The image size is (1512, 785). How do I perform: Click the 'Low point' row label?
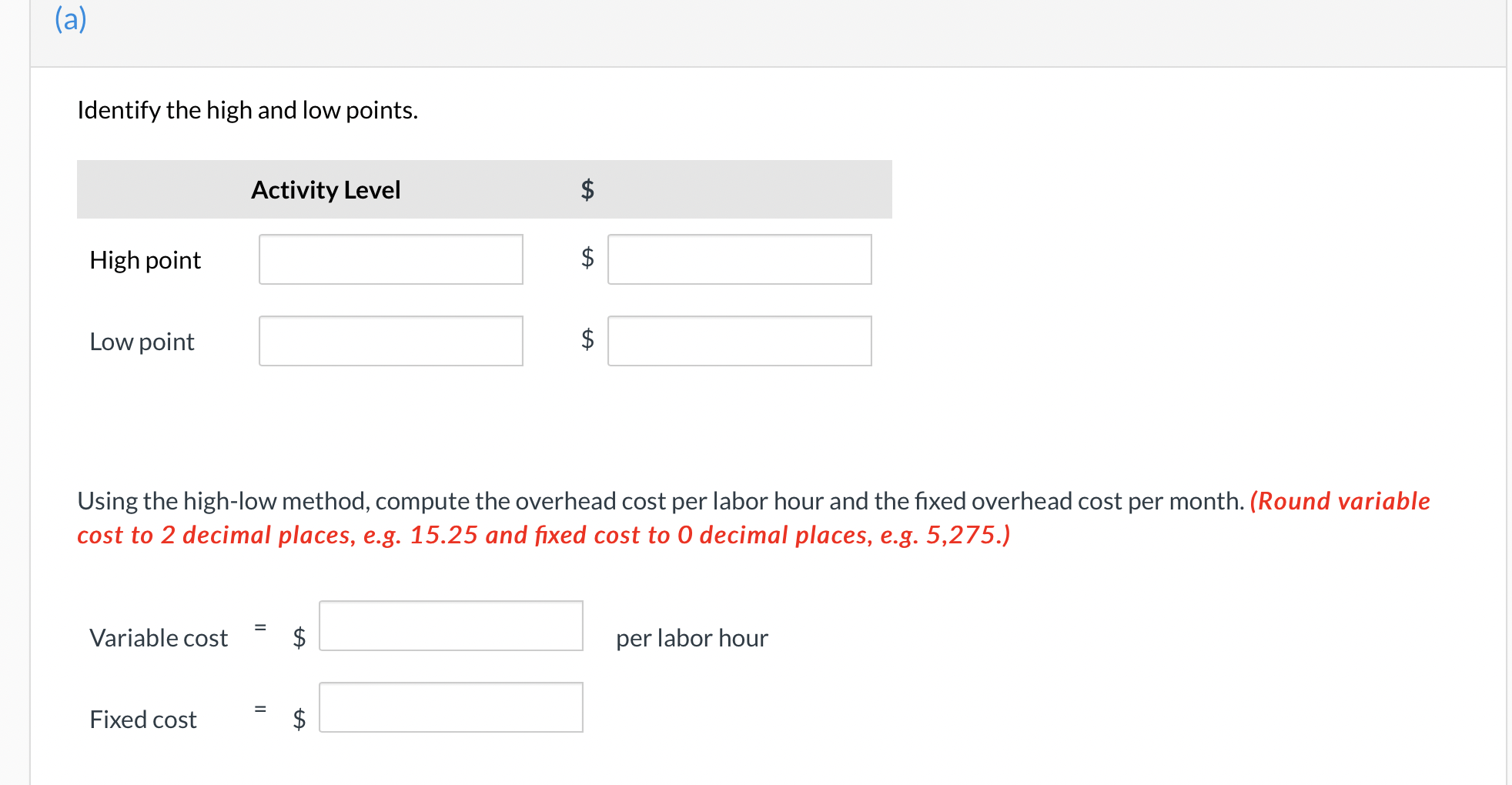(x=142, y=342)
